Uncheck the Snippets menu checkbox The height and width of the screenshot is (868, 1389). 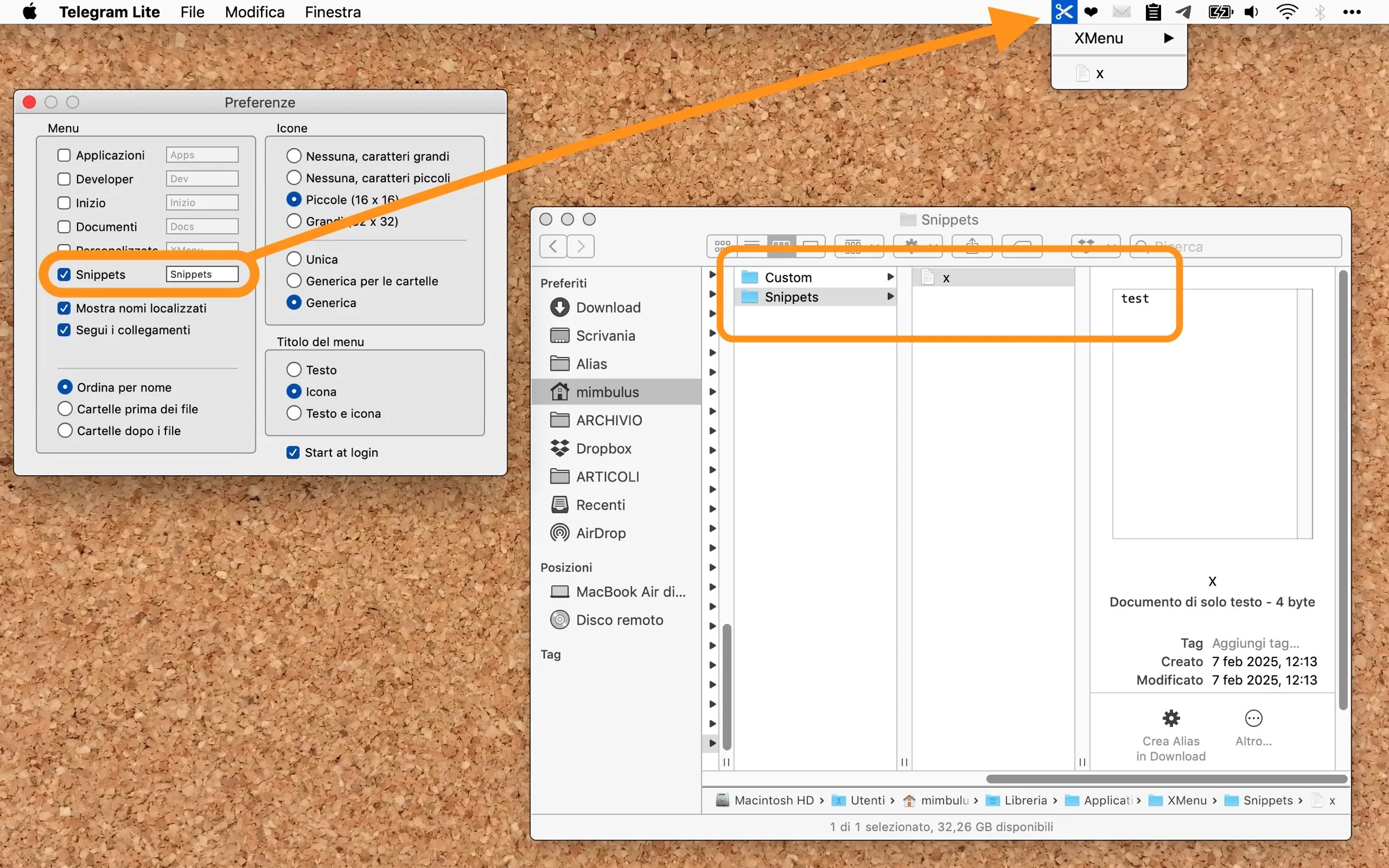pos(64,274)
